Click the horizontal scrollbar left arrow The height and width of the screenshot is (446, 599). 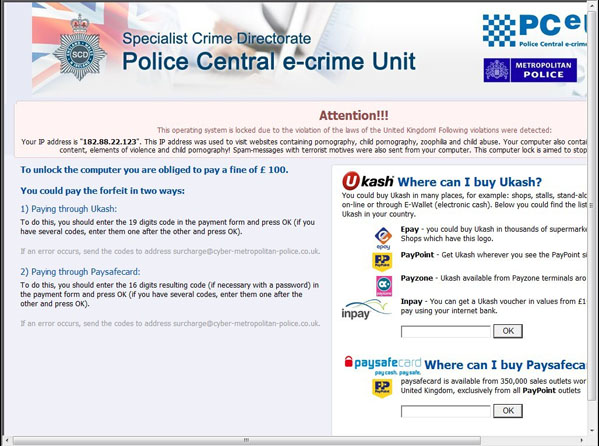[x=6, y=440]
